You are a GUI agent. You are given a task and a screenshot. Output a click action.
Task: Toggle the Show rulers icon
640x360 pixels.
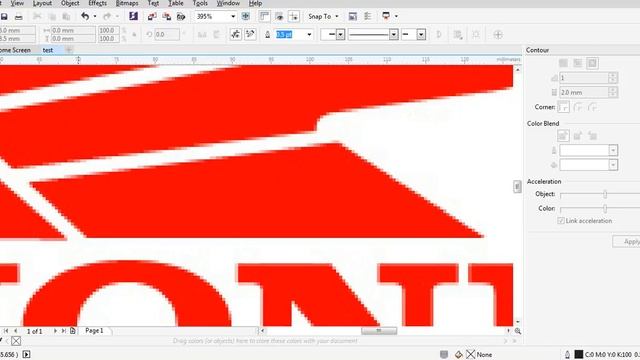(264, 16)
